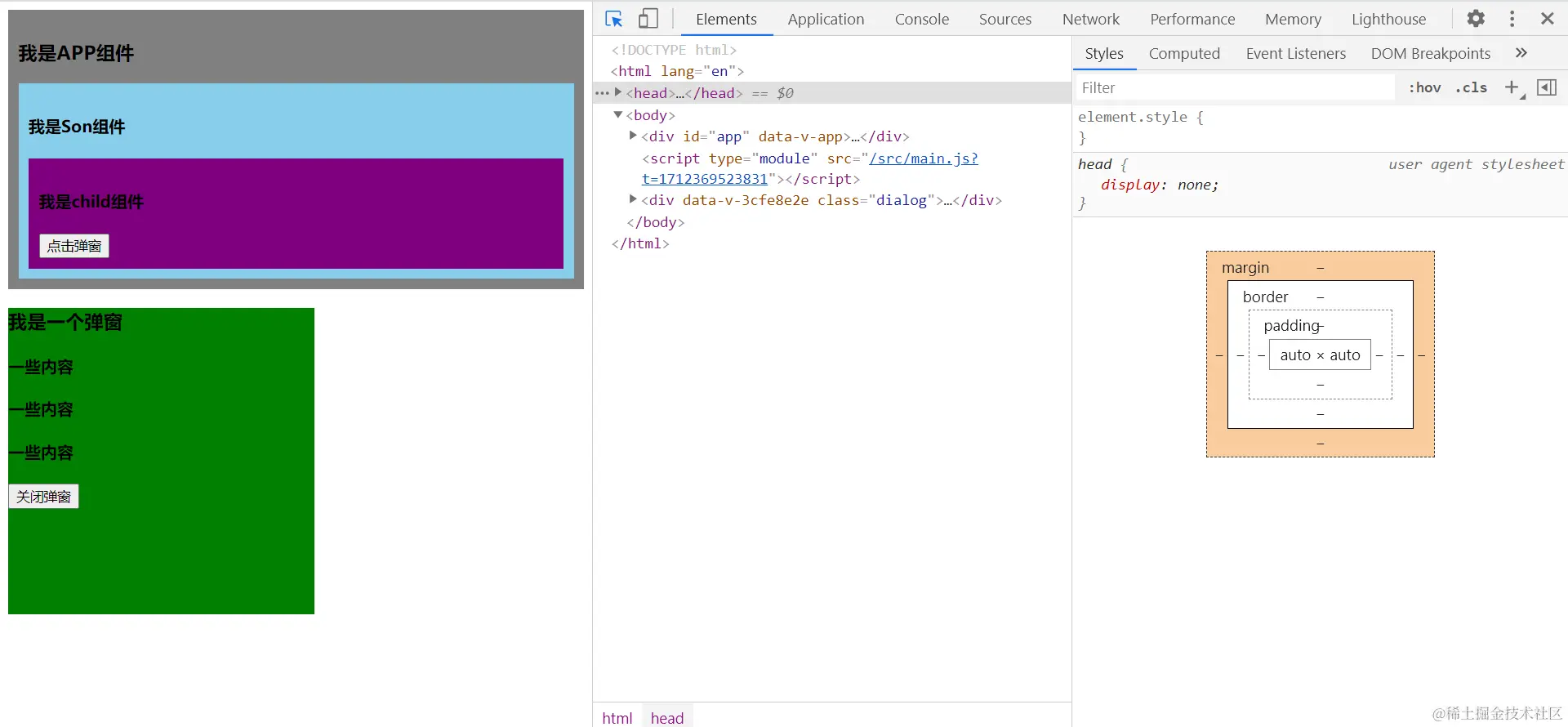This screenshot has height=727, width=1568.
Task: Click the 点击弹窗 button
Action: [74, 246]
